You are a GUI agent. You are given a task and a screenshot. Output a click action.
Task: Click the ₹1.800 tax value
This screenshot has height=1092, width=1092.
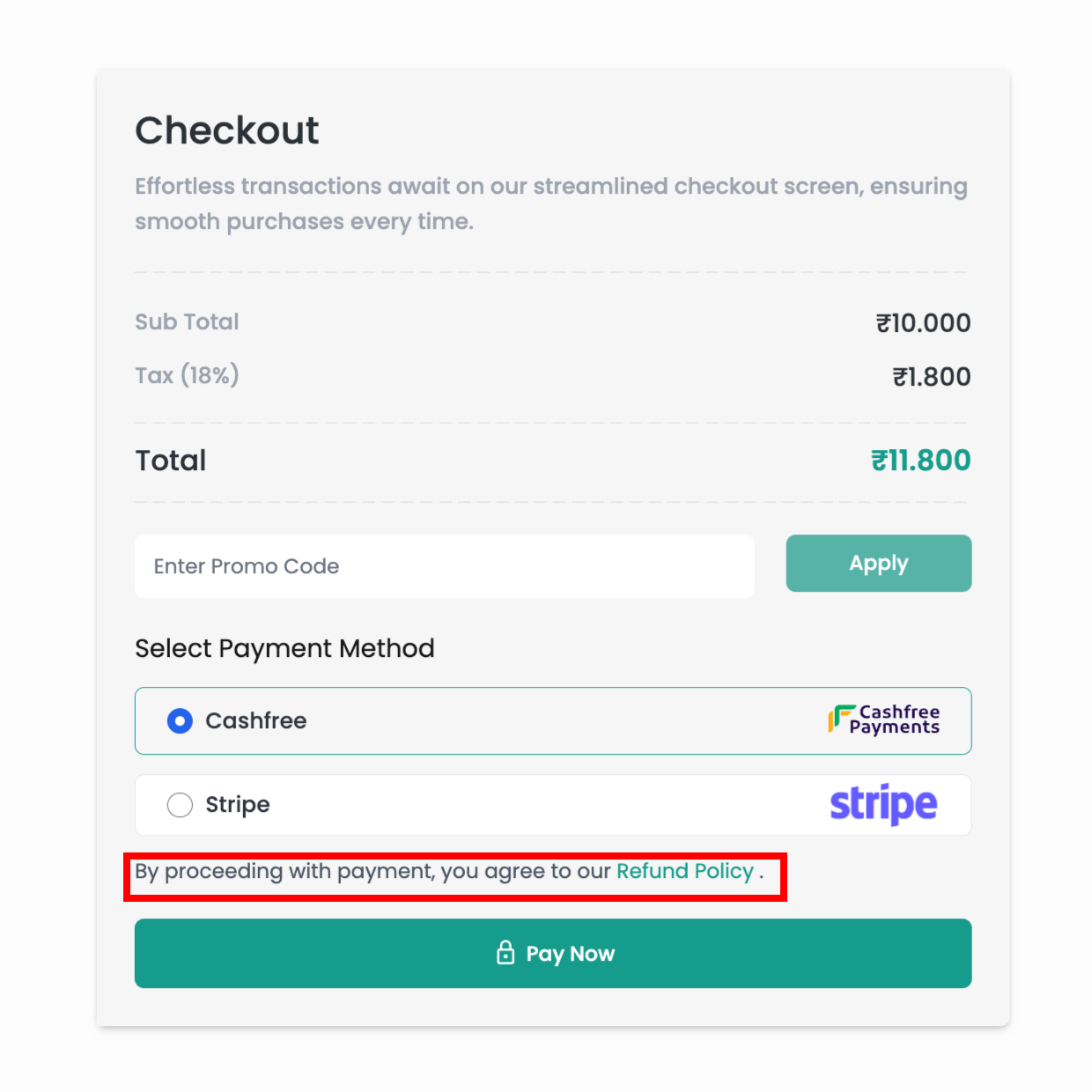coord(931,376)
